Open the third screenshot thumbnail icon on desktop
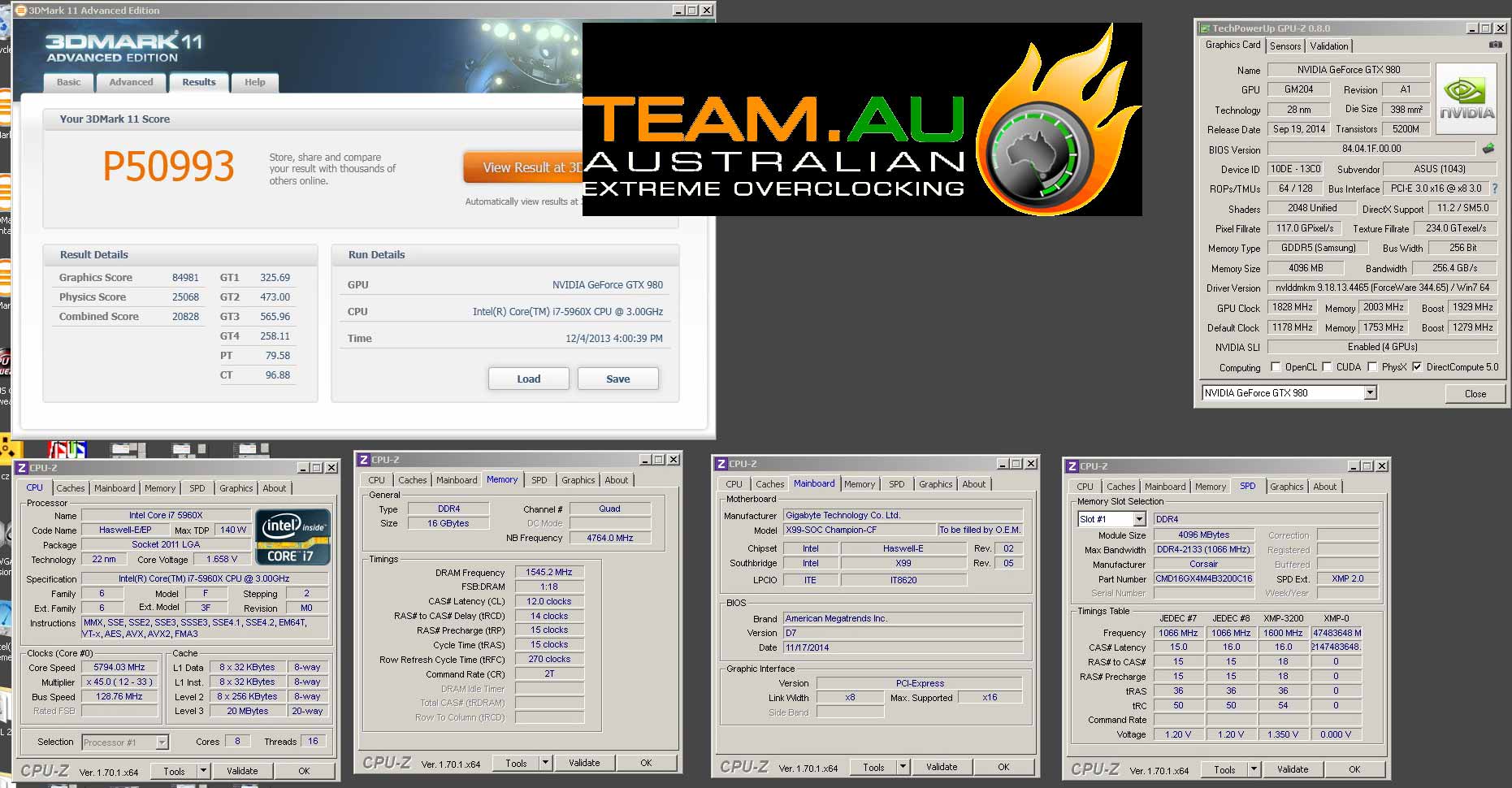Image resolution: width=1512 pixels, height=788 pixels. click(x=251, y=448)
